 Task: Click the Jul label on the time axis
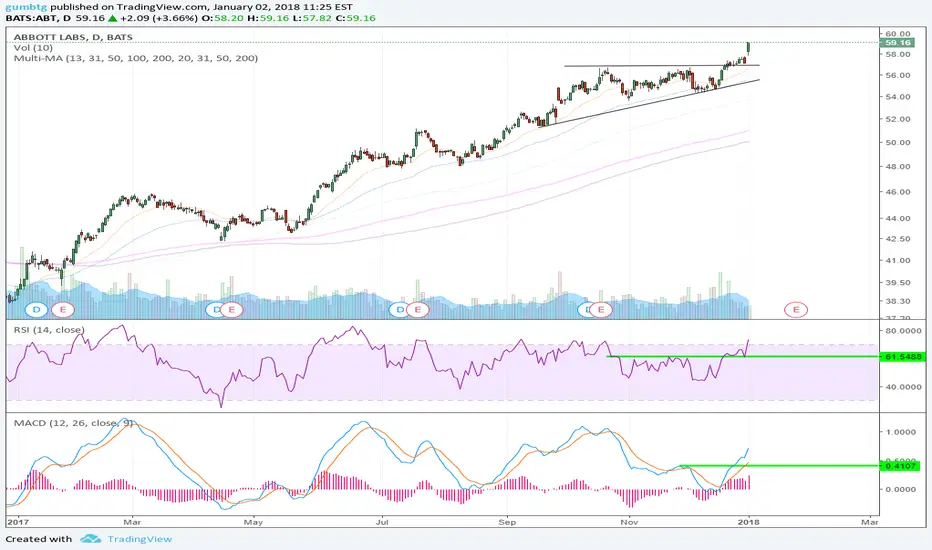[x=382, y=522]
